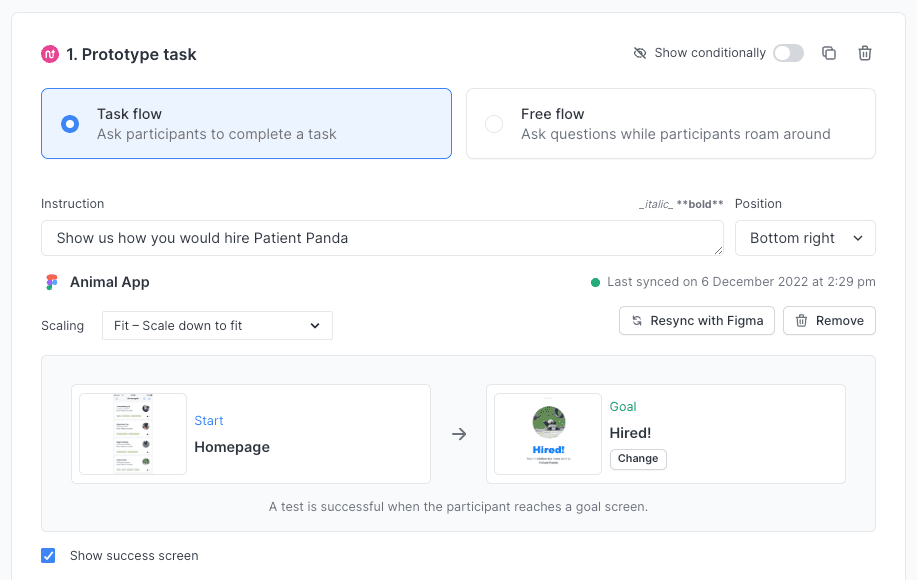The image size is (917, 580).
Task: Click the Resync with Figma button
Action: coord(696,320)
